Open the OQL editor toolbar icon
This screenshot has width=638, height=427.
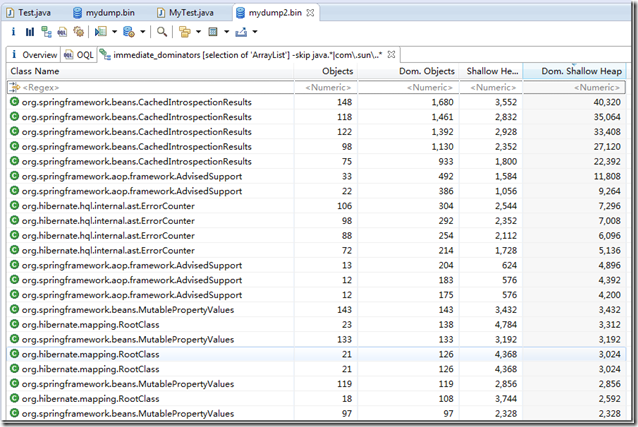(63, 32)
